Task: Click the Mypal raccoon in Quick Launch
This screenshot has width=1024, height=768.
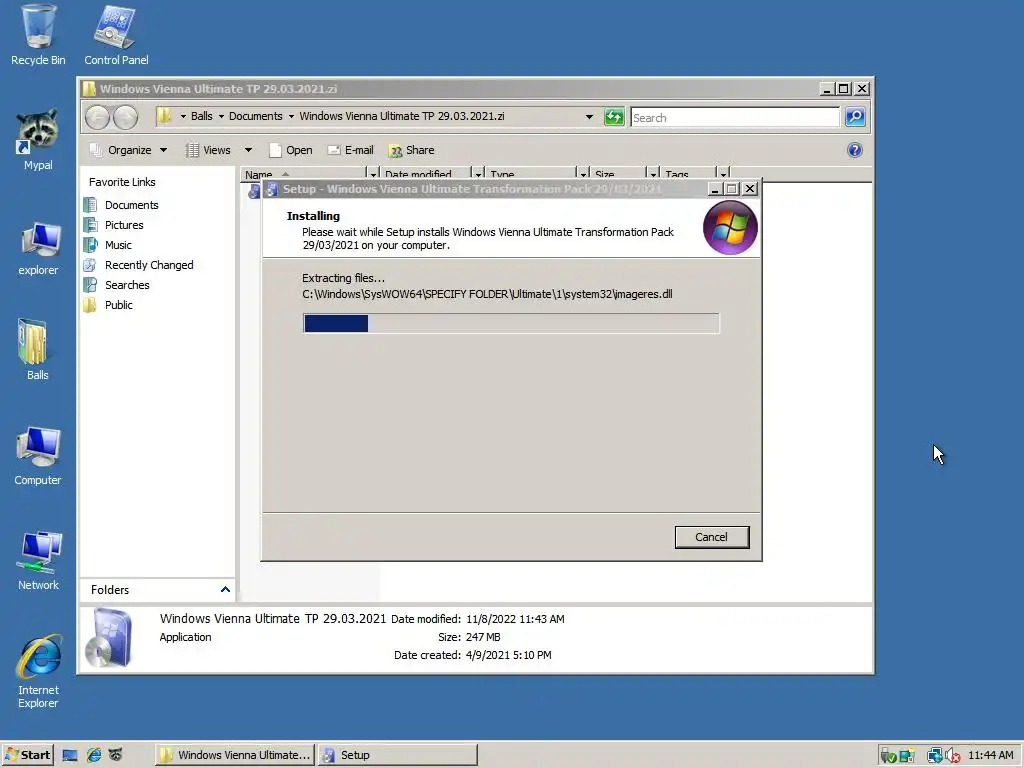Action: (116, 755)
